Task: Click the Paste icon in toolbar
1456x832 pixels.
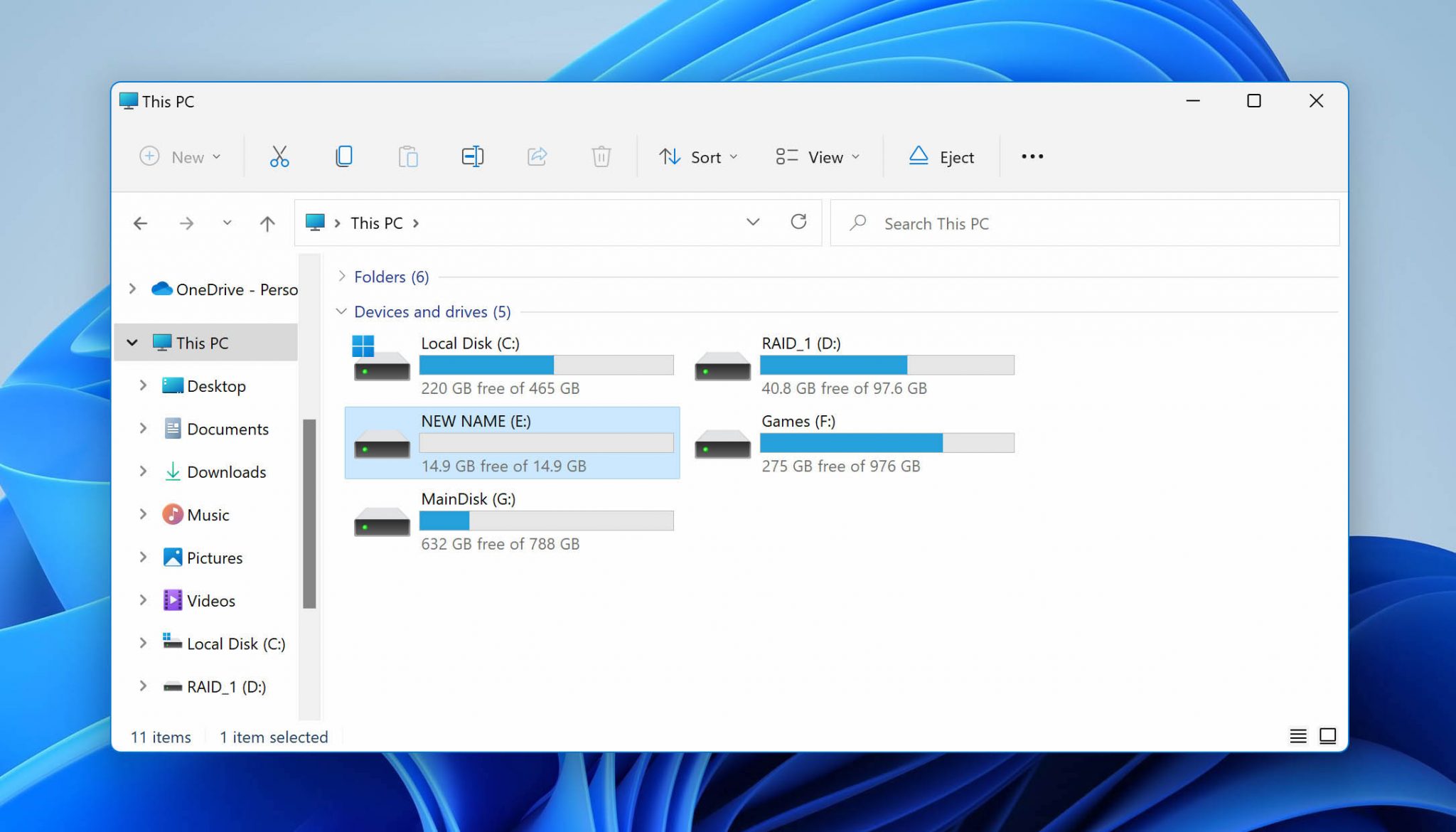Action: [x=408, y=156]
